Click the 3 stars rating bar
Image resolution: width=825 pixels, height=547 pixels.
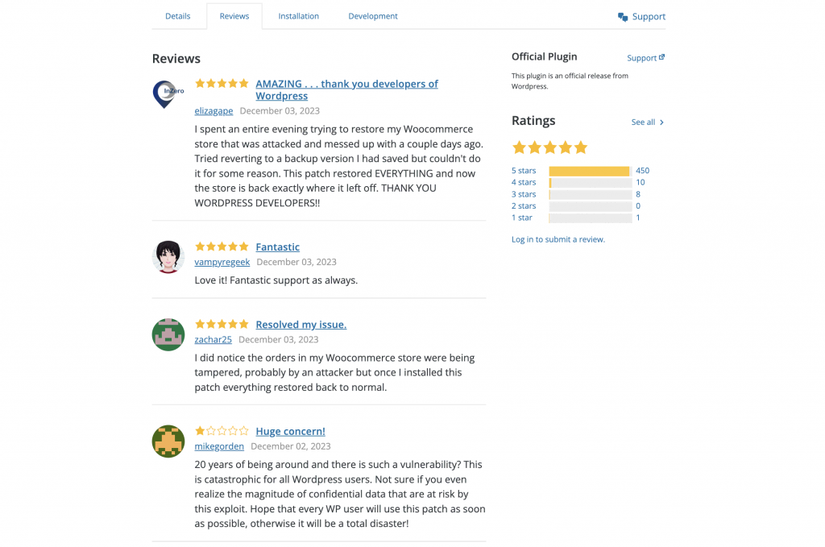click(x=590, y=194)
